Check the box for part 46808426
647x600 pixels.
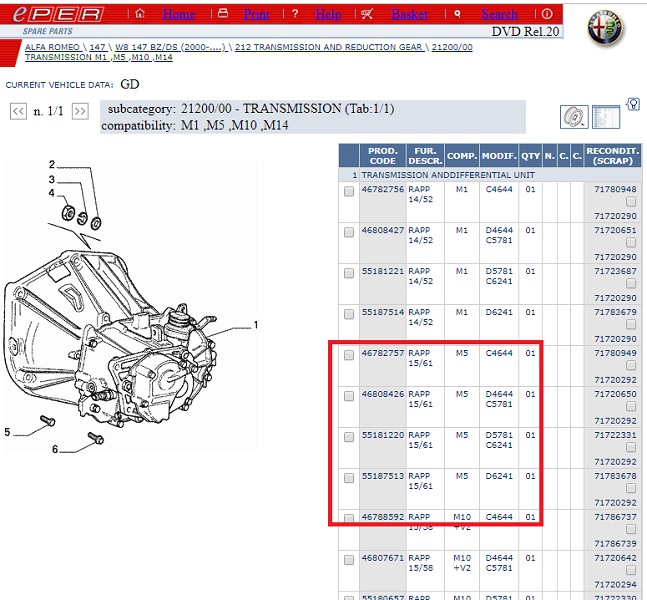349,396
